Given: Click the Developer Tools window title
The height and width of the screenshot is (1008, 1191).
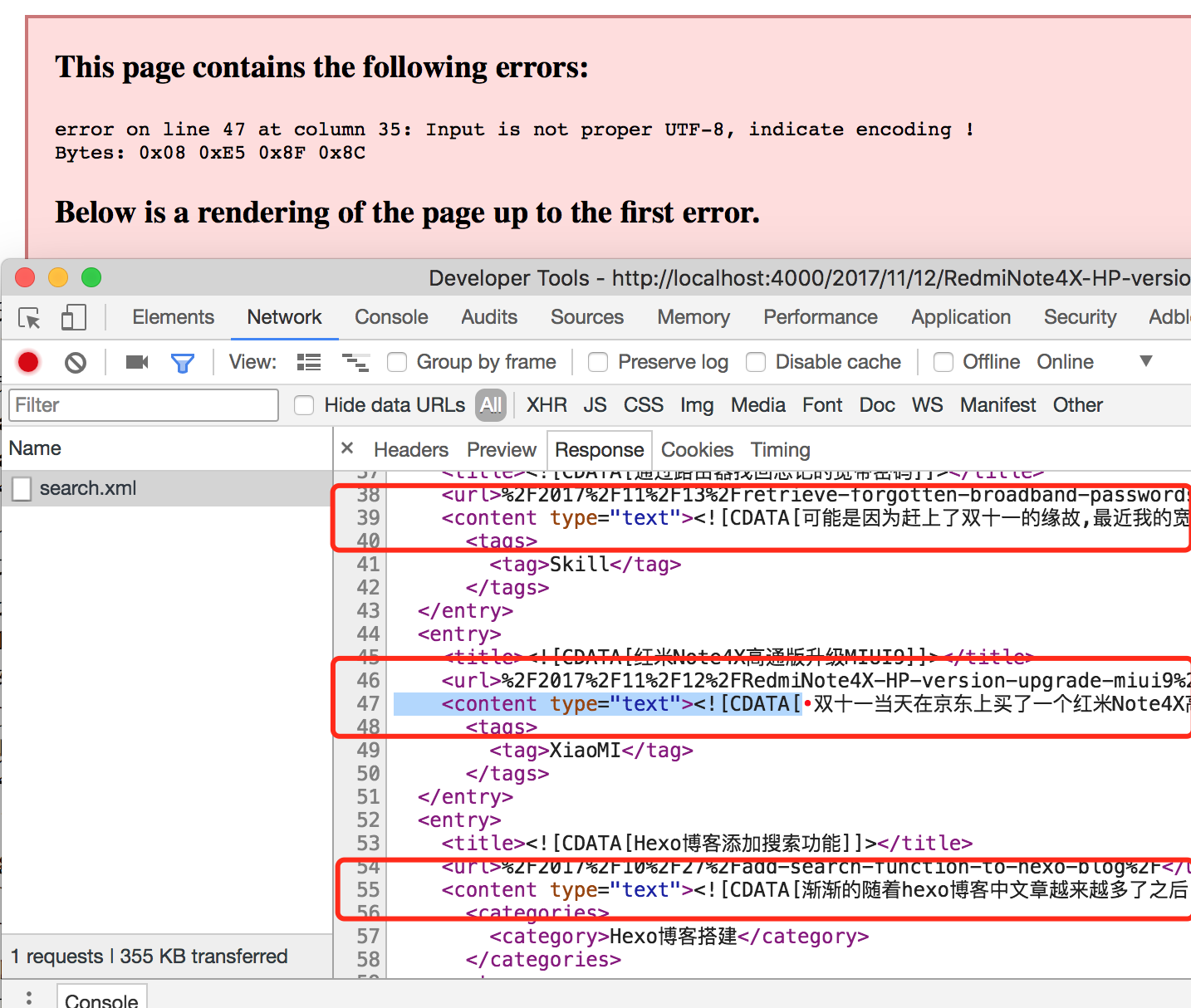Looking at the screenshot, I should (809, 277).
